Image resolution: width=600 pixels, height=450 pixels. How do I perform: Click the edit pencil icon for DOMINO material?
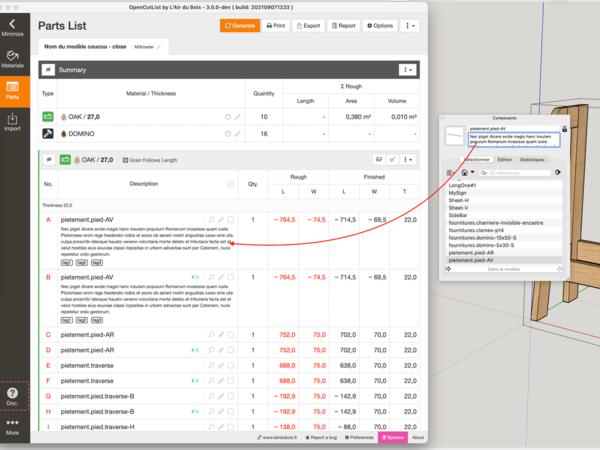click(237, 133)
